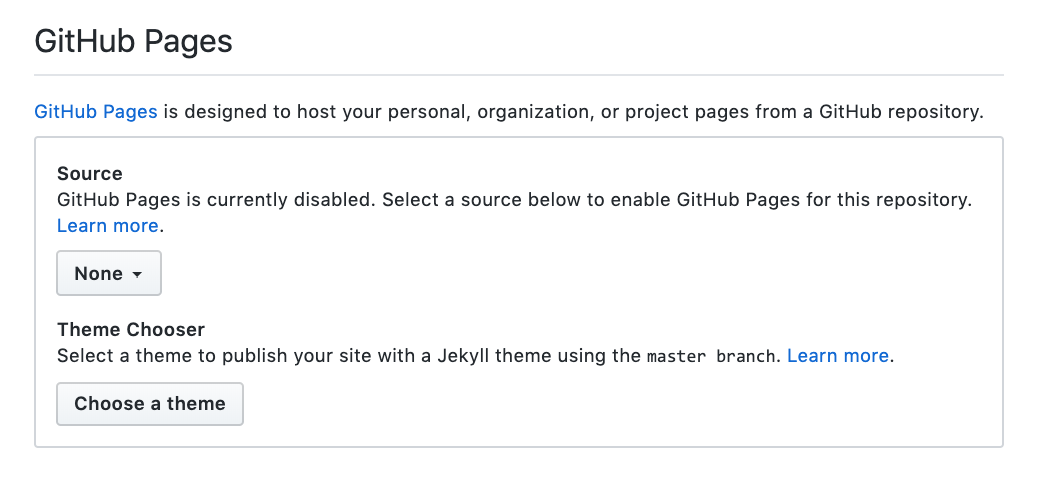Image resolution: width=1060 pixels, height=496 pixels.
Task: Click the Theme Chooser label
Action: [x=130, y=330]
